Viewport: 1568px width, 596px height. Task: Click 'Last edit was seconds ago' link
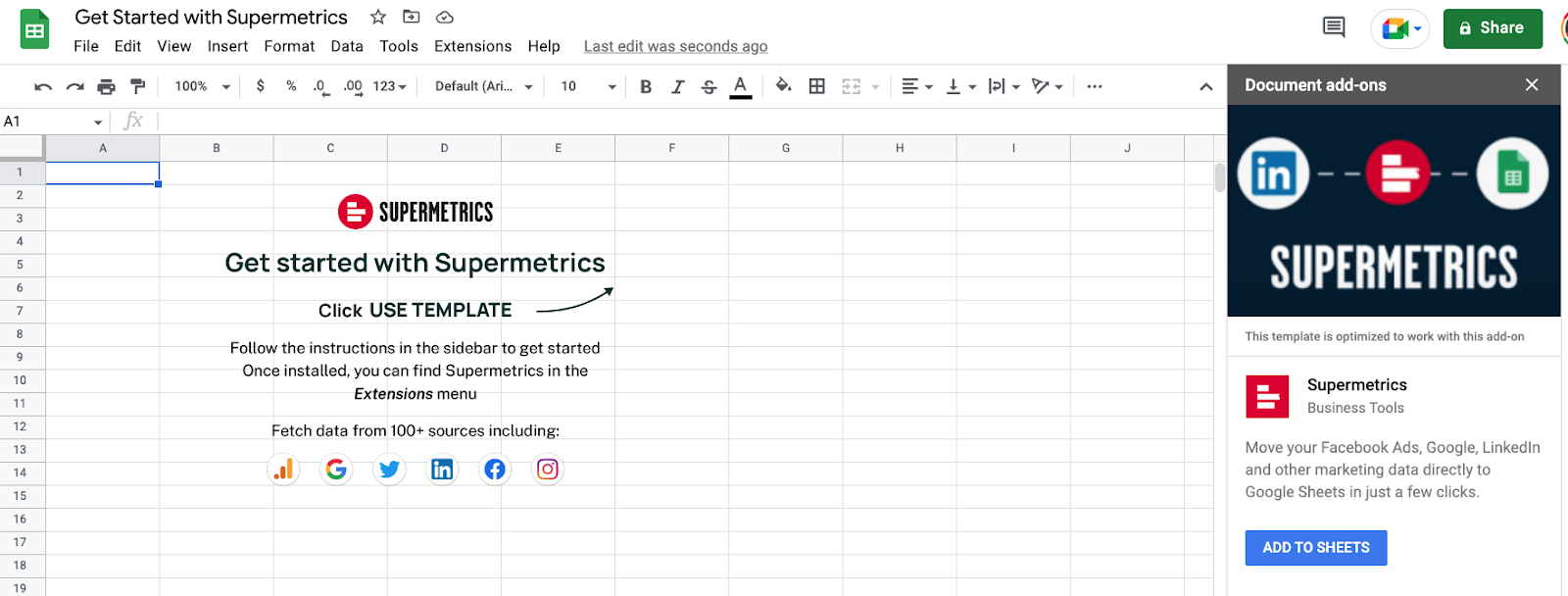click(x=676, y=46)
